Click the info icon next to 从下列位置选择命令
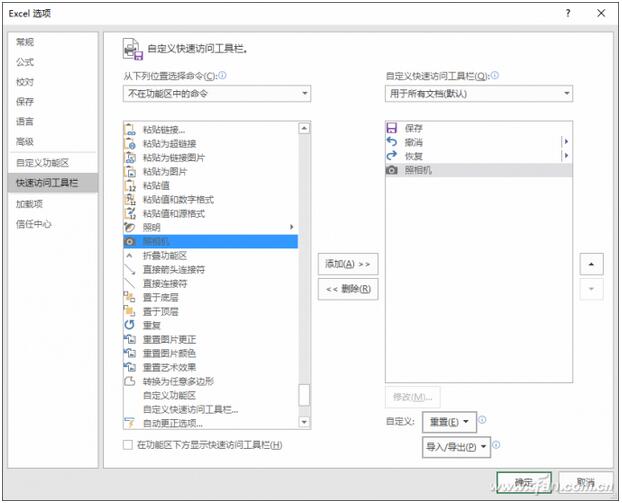The image size is (622, 503). [x=222, y=75]
